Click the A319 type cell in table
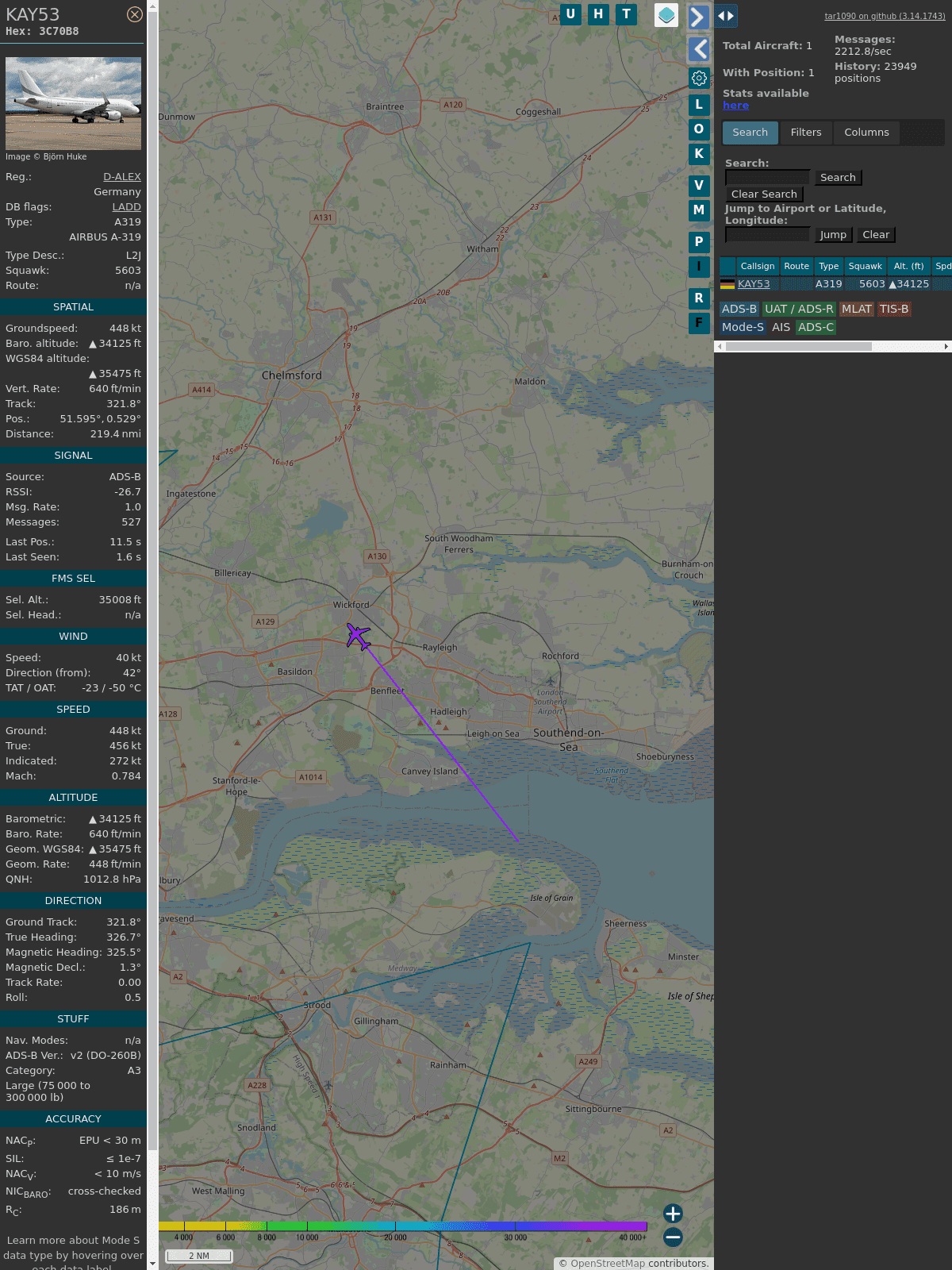Screen dimensions: 952x1270 pos(829,284)
